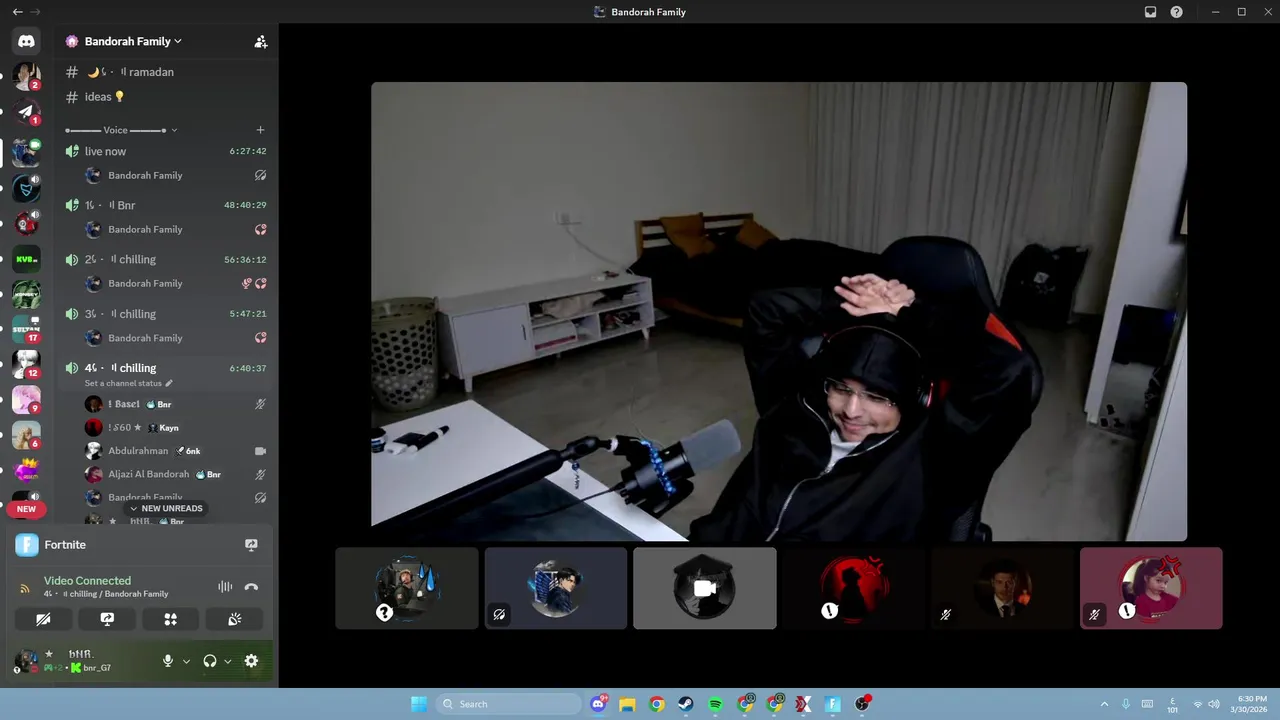Stream Fortnite using the screen share icon
The height and width of the screenshot is (720, 1280).
(x=251, y=545)
